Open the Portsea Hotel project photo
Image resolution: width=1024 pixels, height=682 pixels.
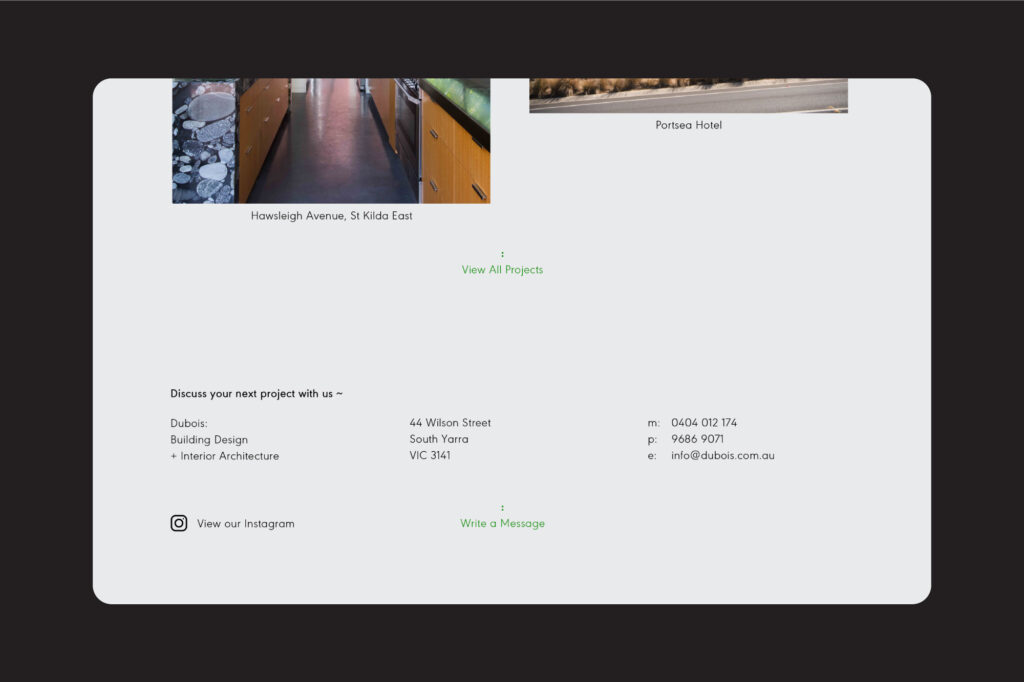pos(688,95)
